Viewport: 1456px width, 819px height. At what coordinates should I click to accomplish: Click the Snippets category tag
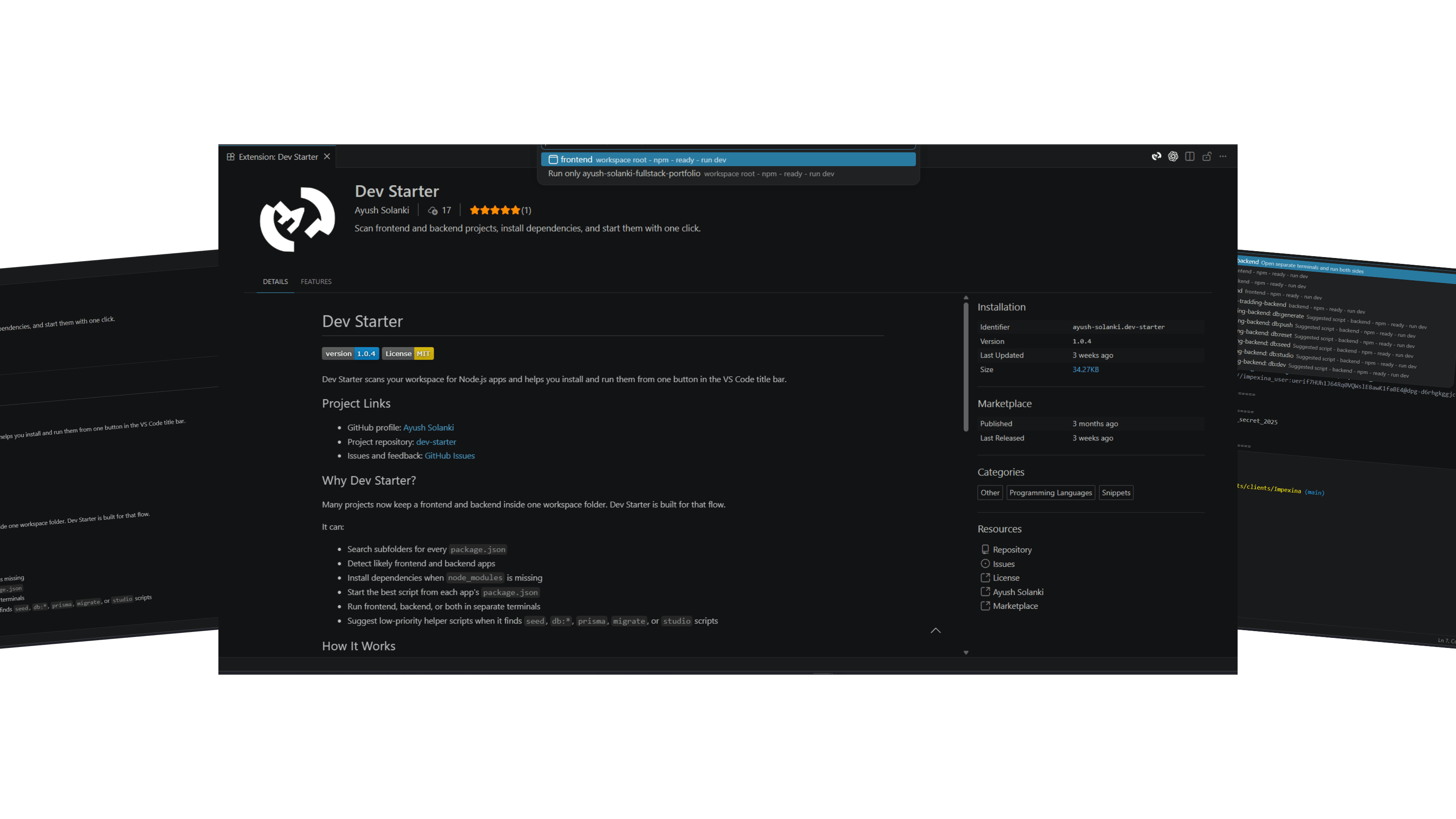(1116, 493)
